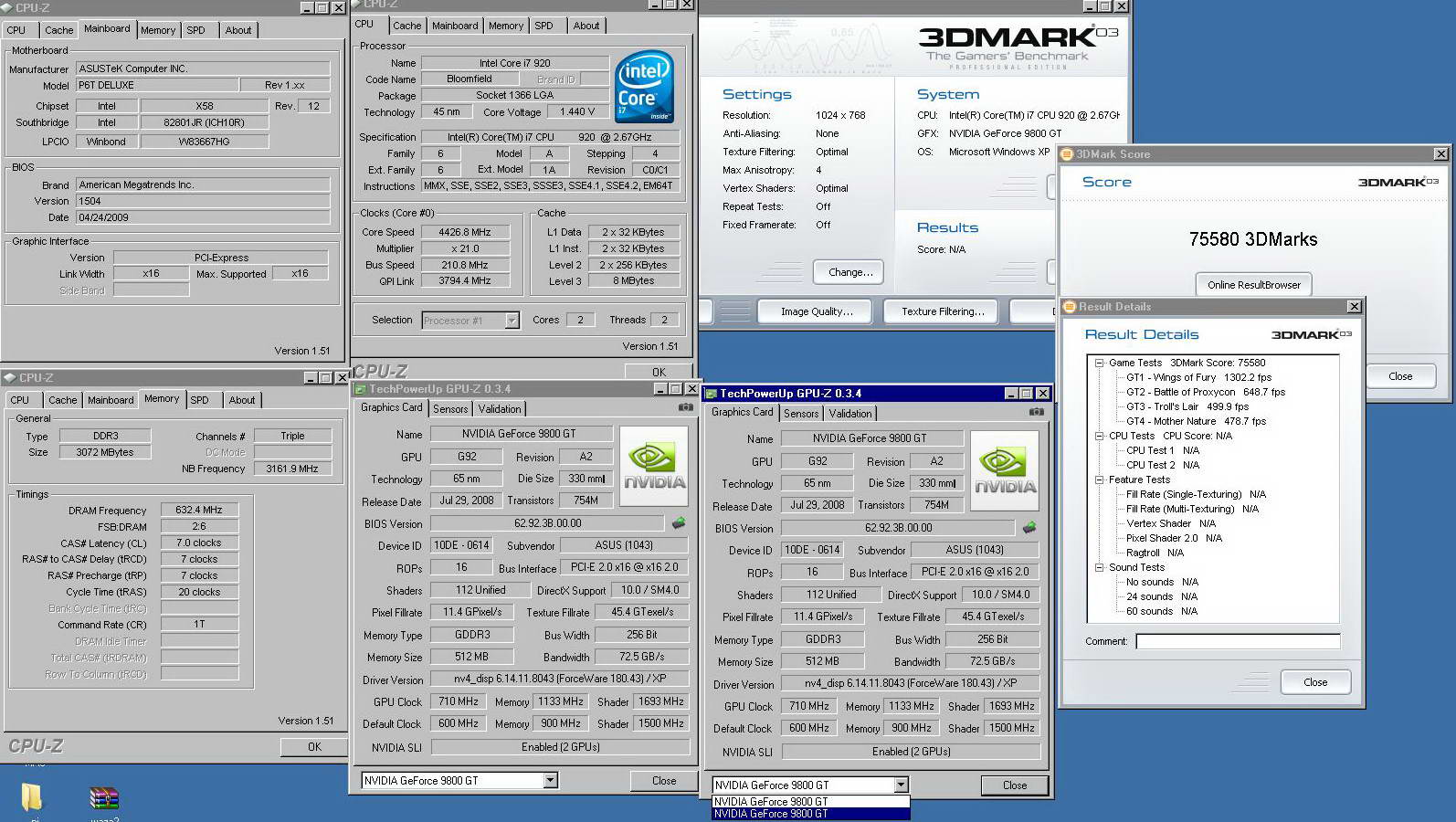Viewport: 1456px width, 822px height.
Task: Switch to the Sensors tab in the active GPU-Z window
Action: (801, 414)
